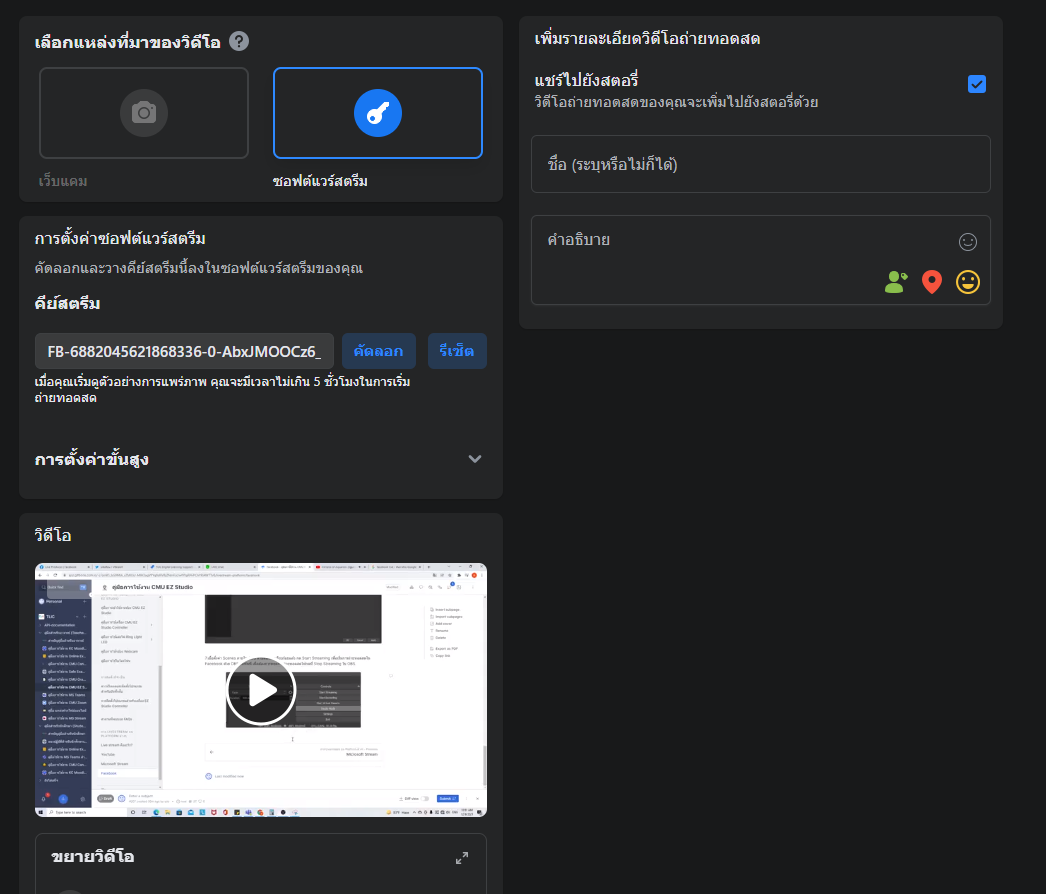Click the คัดลอก copy button
The image size is (1046, 894).
(378, 351)
